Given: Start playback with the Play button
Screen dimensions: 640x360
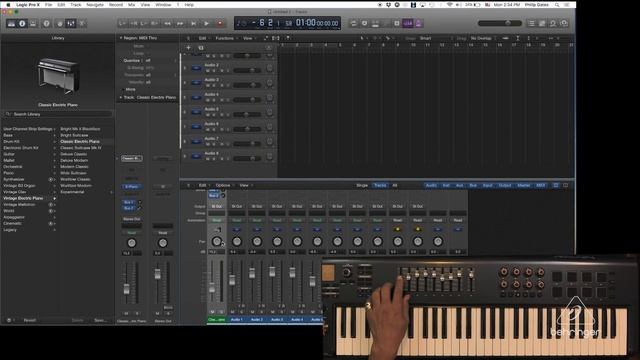Looking at the screenshot, I should pyautogui.click(x=207, y=24).
